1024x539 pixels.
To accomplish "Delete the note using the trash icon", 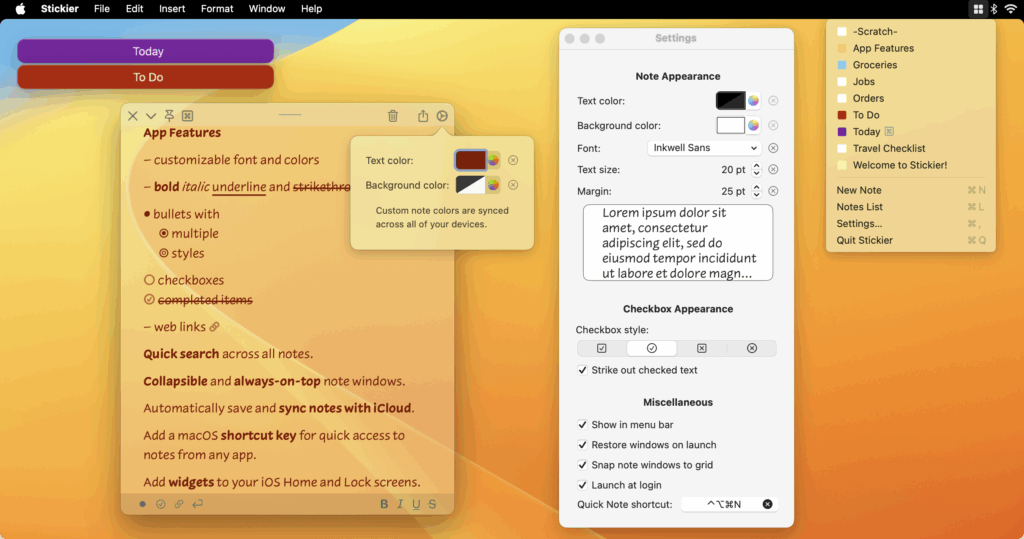I will pyautogui.click(x=392, y=116).
